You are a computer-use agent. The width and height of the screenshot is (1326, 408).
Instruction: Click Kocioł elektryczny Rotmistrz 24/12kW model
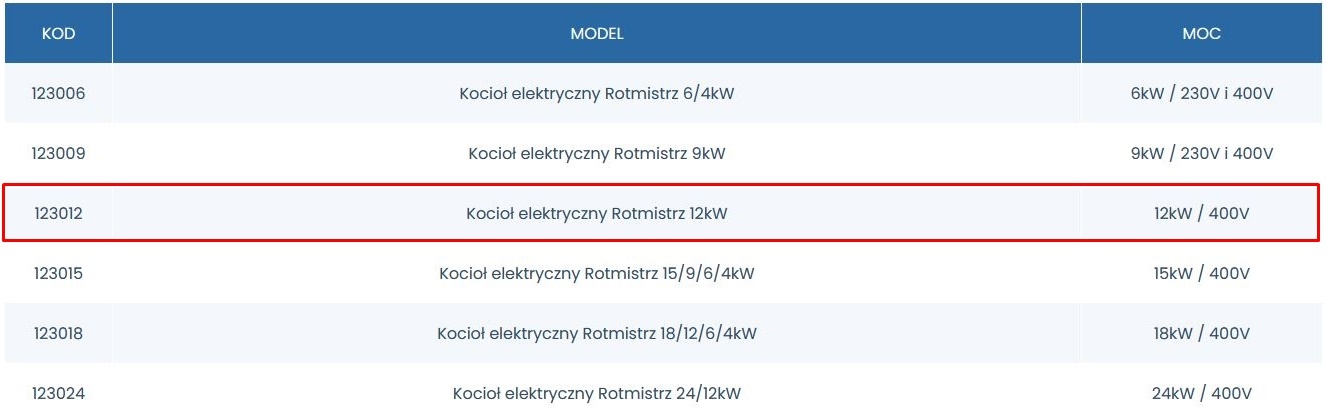click(597, 393)
